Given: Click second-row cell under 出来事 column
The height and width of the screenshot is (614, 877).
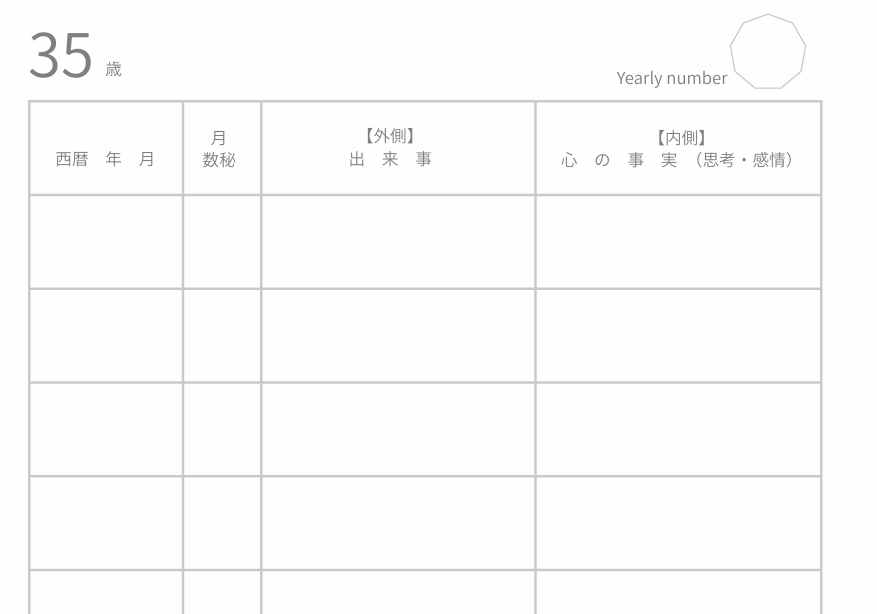Looking at the screenshot, I should click(x=398, y=336).
